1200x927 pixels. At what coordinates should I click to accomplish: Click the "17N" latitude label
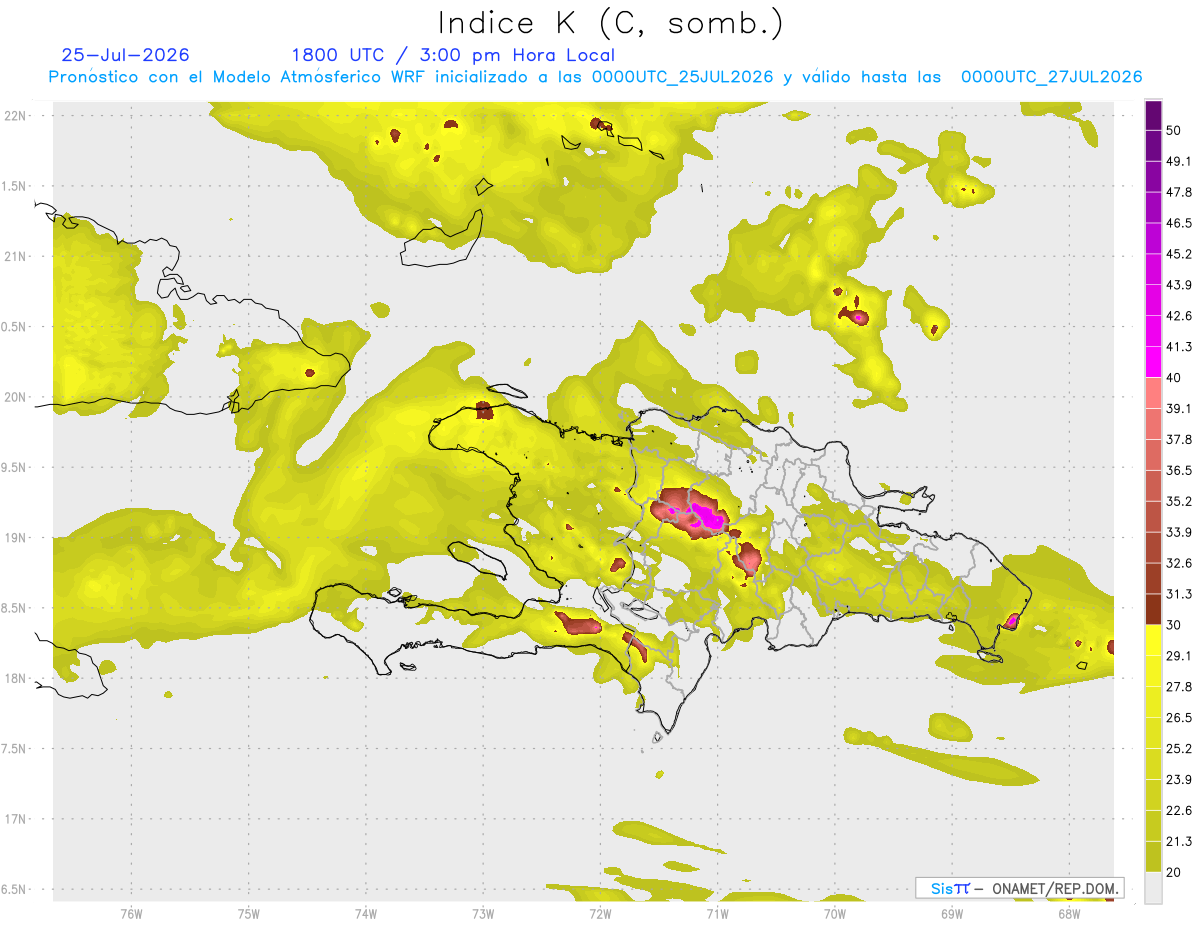17,820
